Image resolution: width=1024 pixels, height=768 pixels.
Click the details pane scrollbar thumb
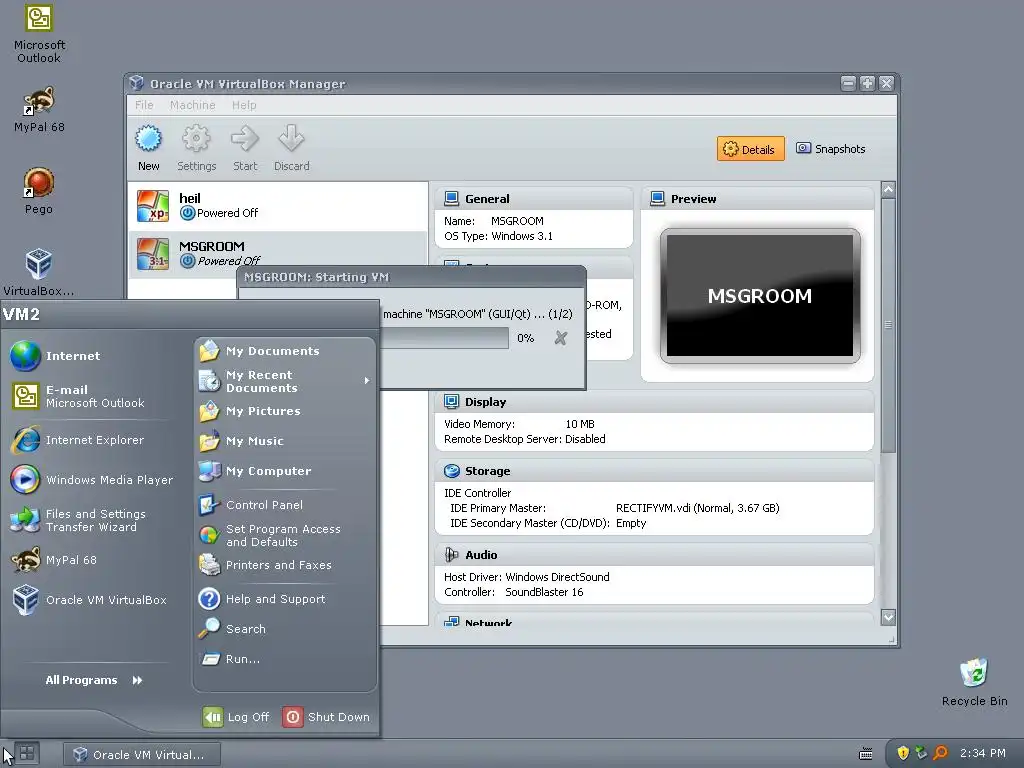[888, 325]
